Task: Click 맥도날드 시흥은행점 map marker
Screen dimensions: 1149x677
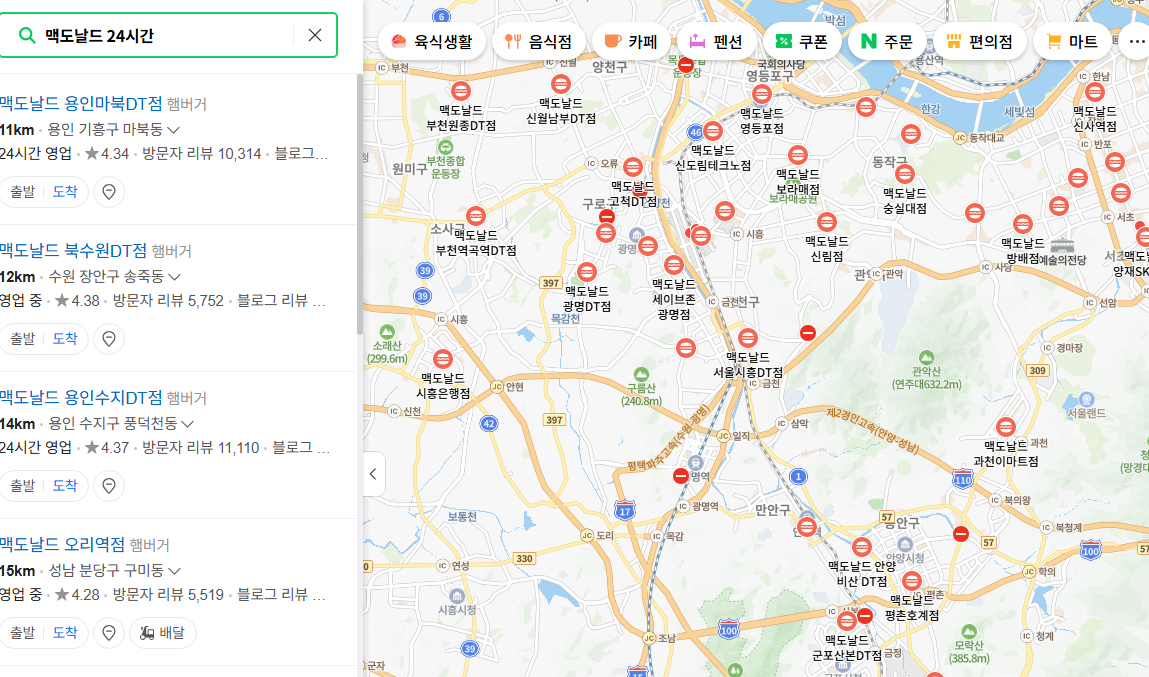Action: pyautogui.click(x=443, y=359)
